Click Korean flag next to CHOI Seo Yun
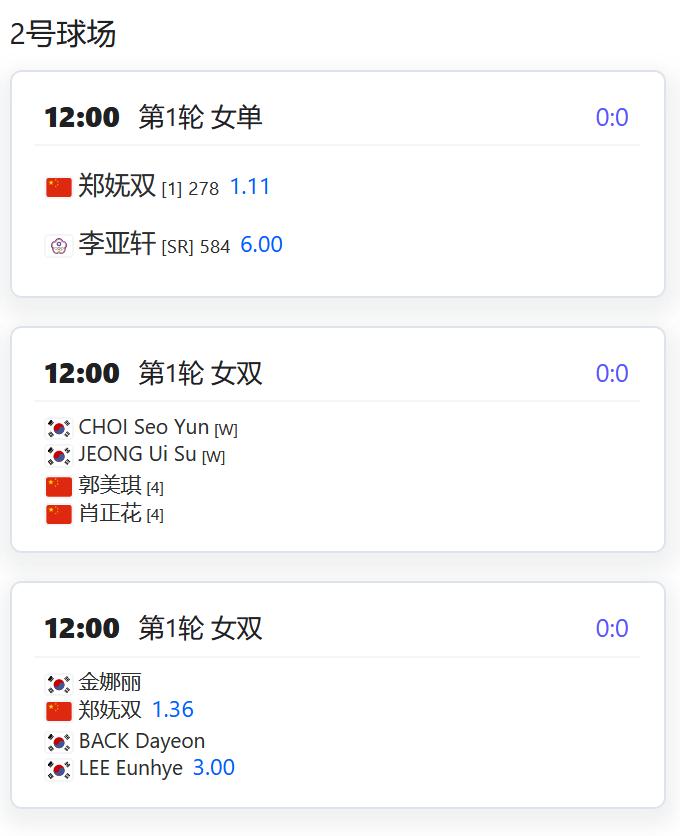 (x=59, y=428)
